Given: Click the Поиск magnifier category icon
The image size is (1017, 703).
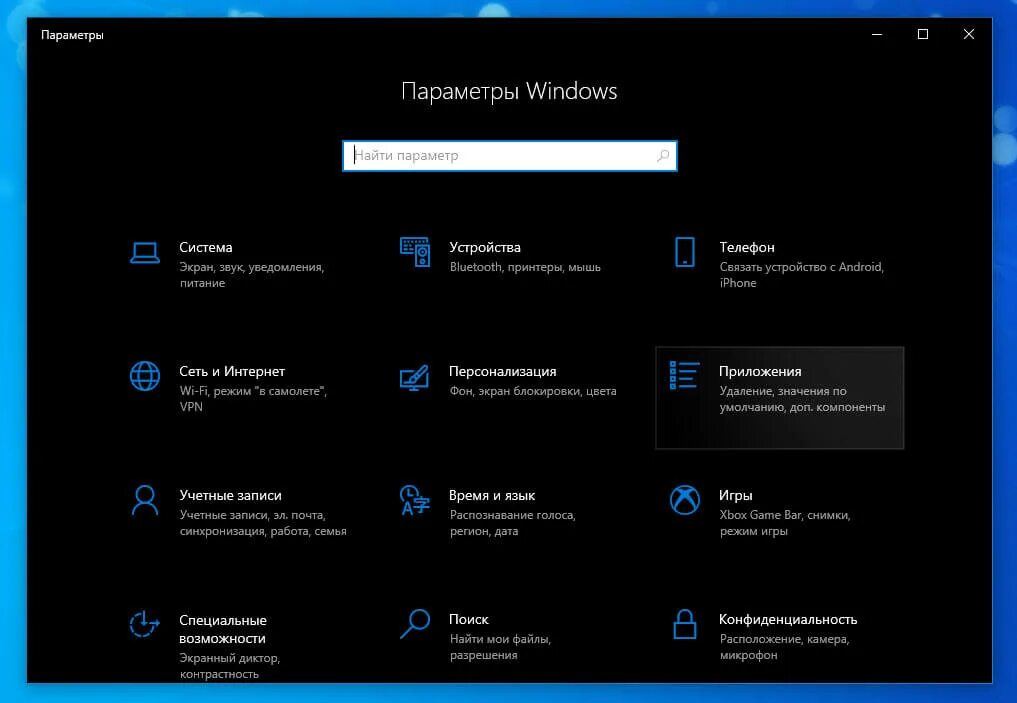Looking at the screenshot, I should click(415, 624).
